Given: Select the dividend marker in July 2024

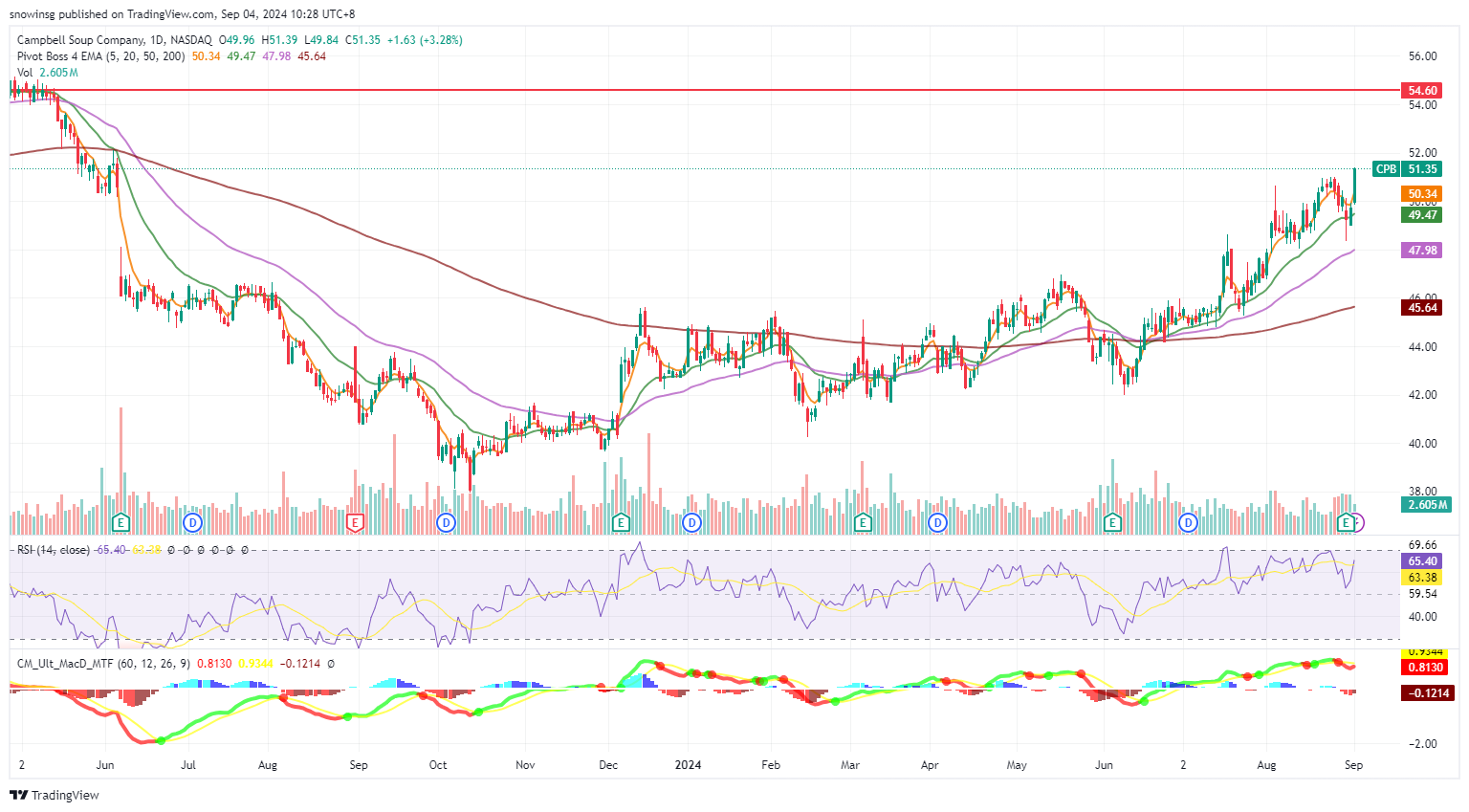Looking at the screenshot, I should [x=1188, y=522].
